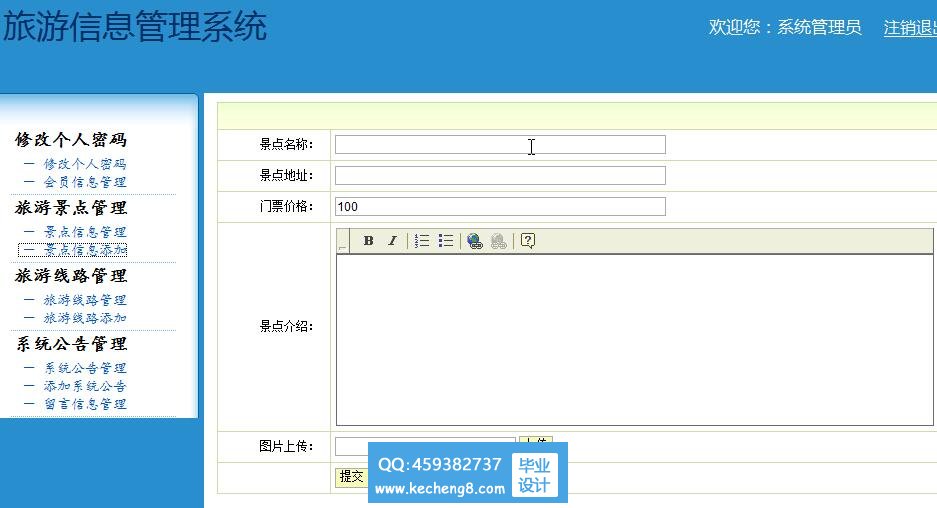
Task: Focus the 景点地址 input field
Action: pyautogui.click(x=500, y=176)
